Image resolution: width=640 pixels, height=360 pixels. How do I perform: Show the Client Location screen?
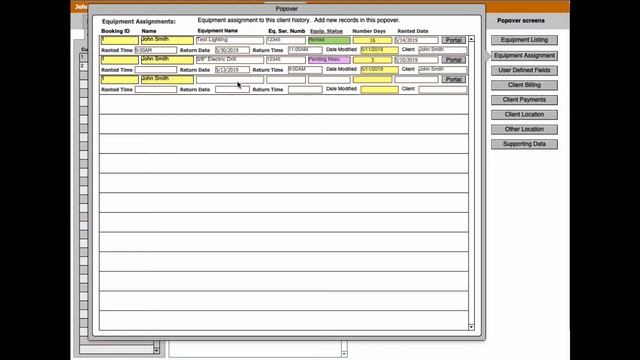pyautogui.click(x=524, y=114)
